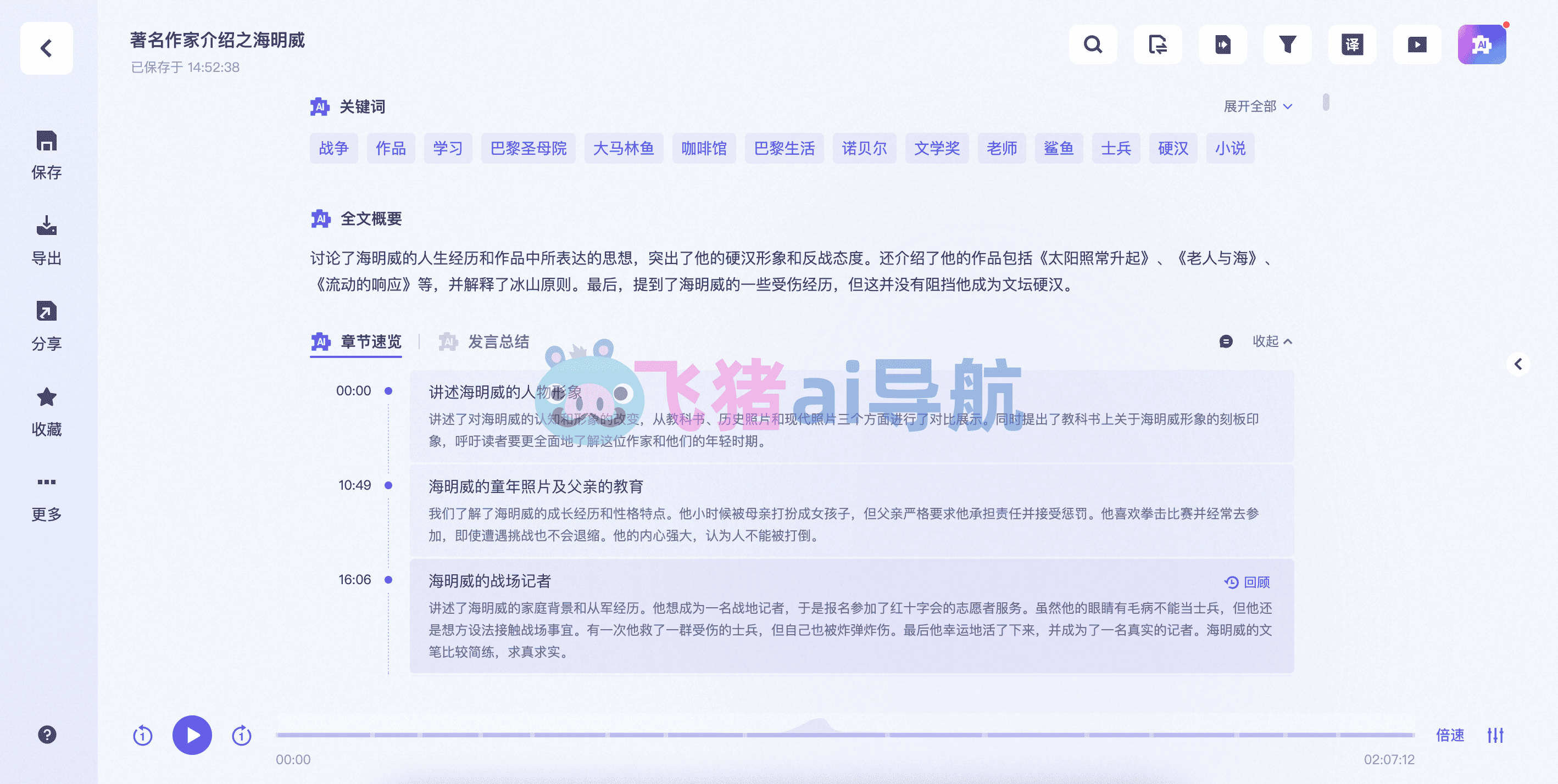Open chapter 讲述海明威的人物形象
This screenshot has width=1558, height=784.
(x=852, y=417)
